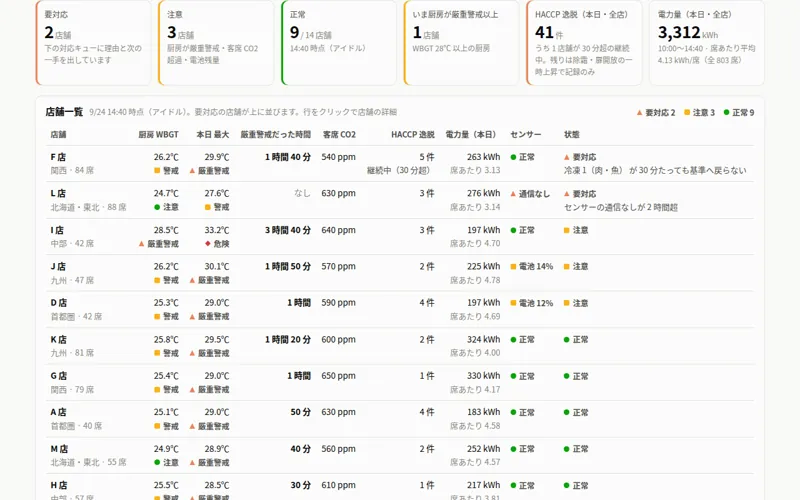Click the 注意 status square in I店 row

click(566, 230)
